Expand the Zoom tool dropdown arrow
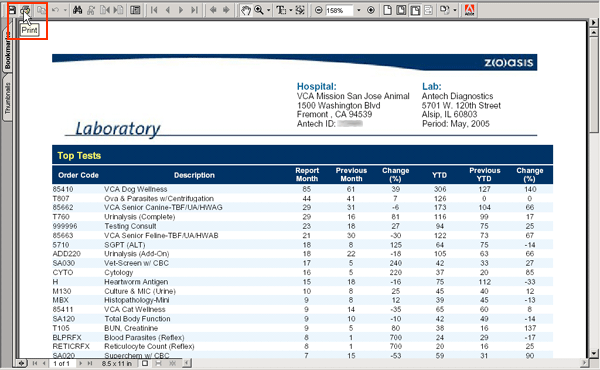 (x=268, y=10)
